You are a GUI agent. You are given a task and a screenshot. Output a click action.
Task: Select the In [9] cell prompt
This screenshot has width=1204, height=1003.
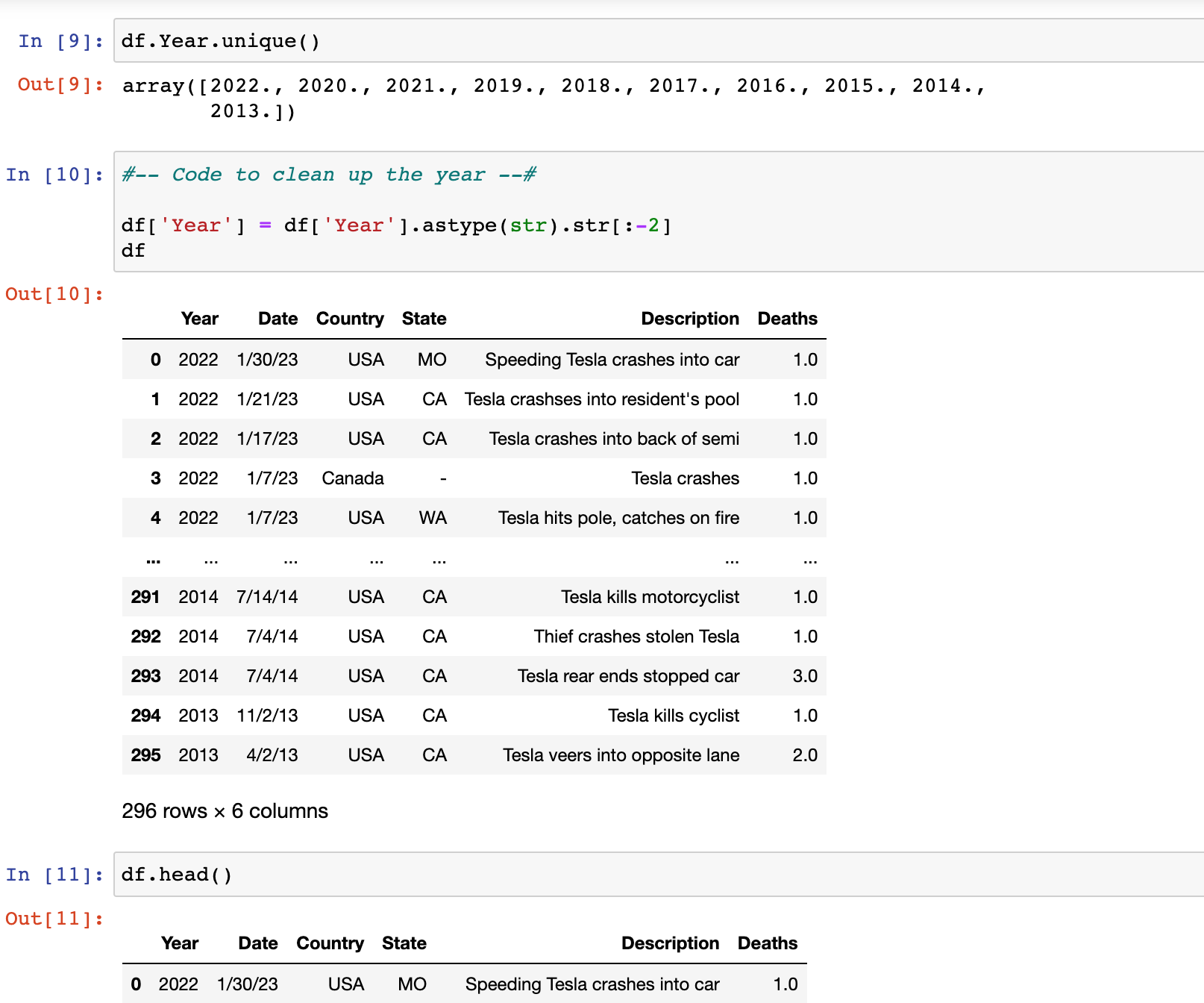coord(61,41)
